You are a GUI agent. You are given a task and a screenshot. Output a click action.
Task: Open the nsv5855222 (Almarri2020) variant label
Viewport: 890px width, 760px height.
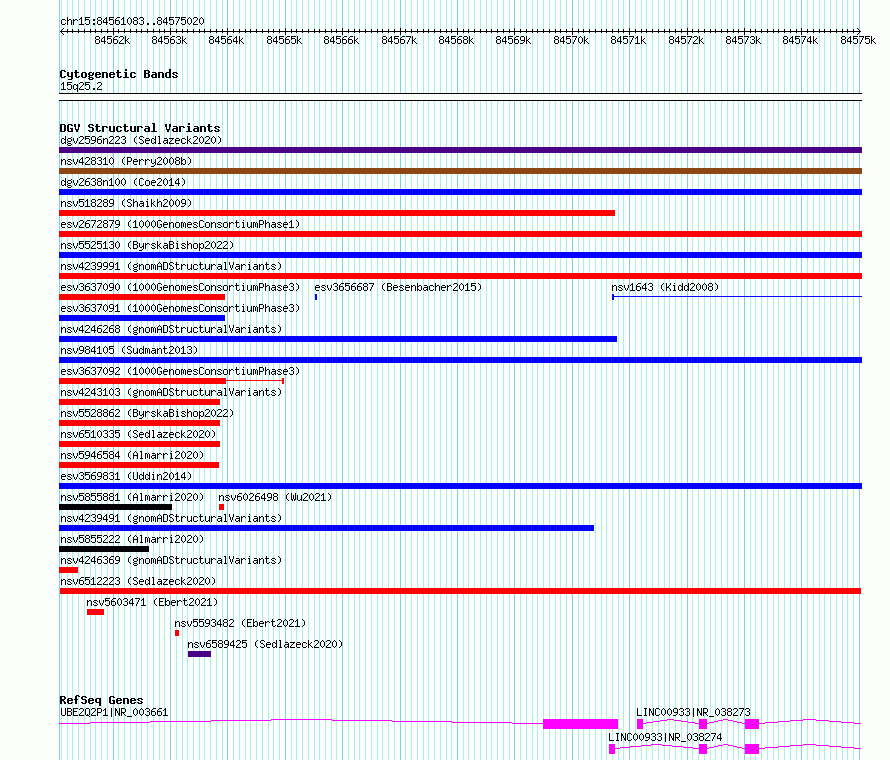tap(132, 539)
